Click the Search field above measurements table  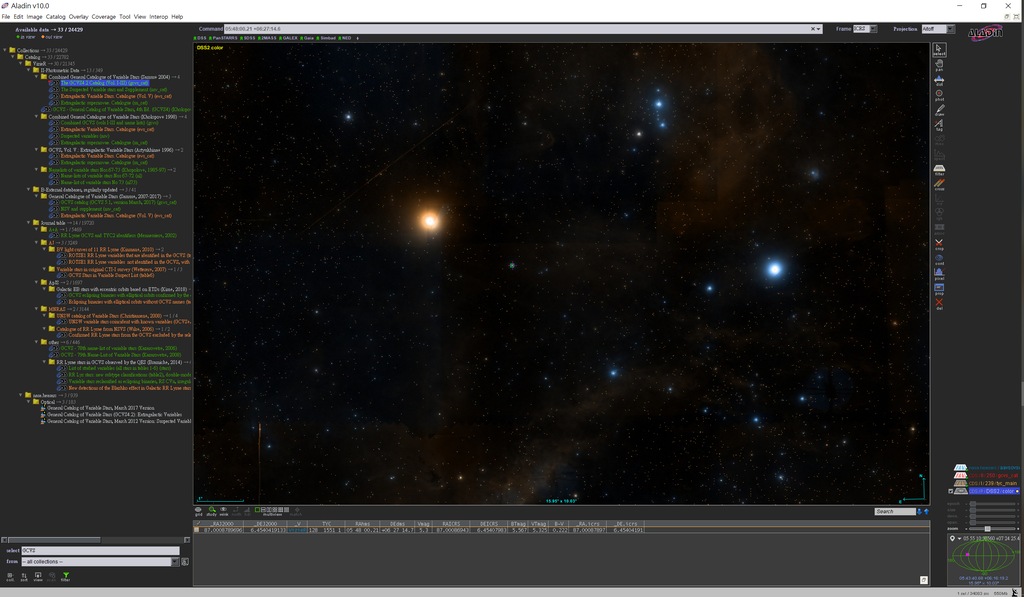[895, 511]
